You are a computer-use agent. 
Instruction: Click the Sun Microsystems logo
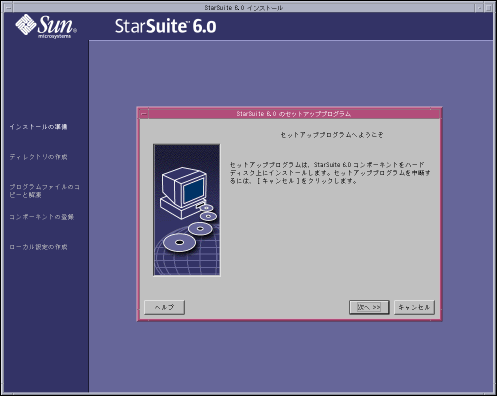click(x=46, y=26)
